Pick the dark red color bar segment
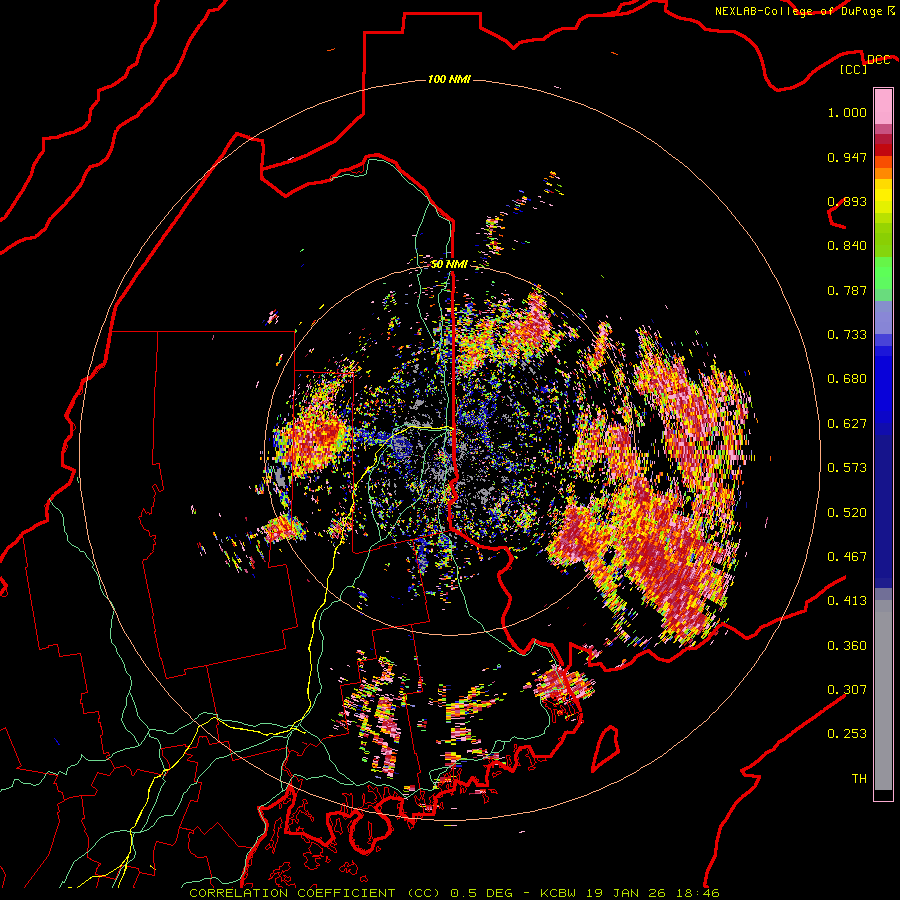Viewport: 900px width, 900px height. tap(883, 150)
